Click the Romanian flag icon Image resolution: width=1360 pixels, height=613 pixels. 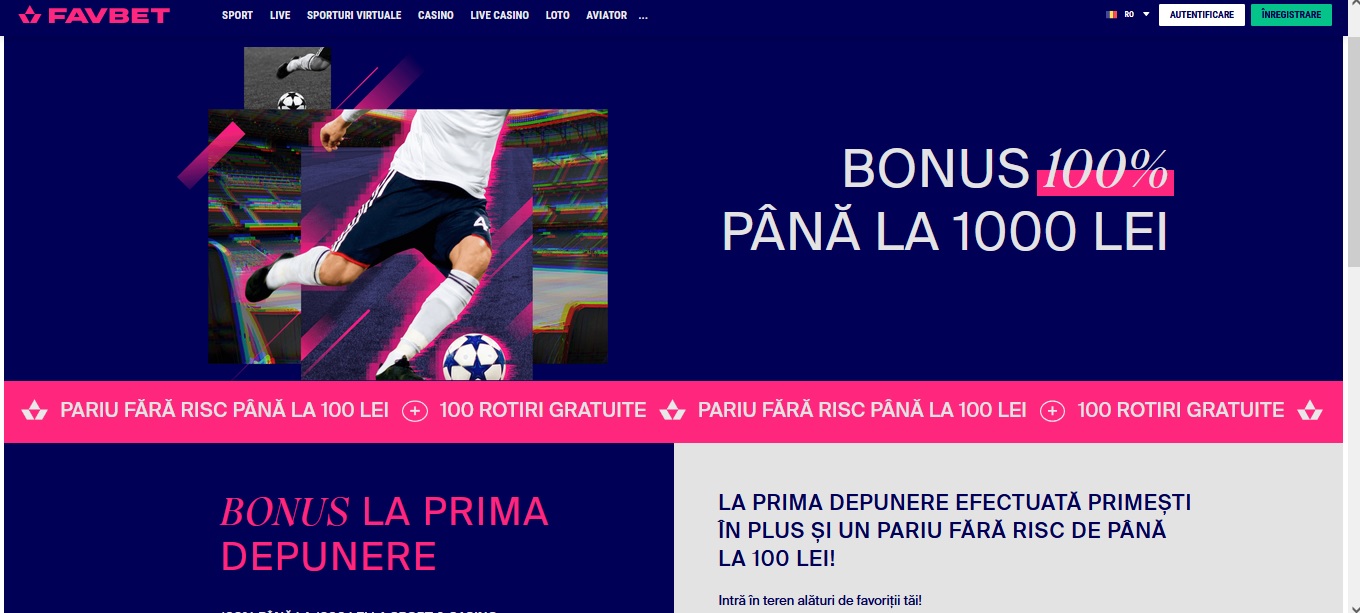coord(1111,15)
